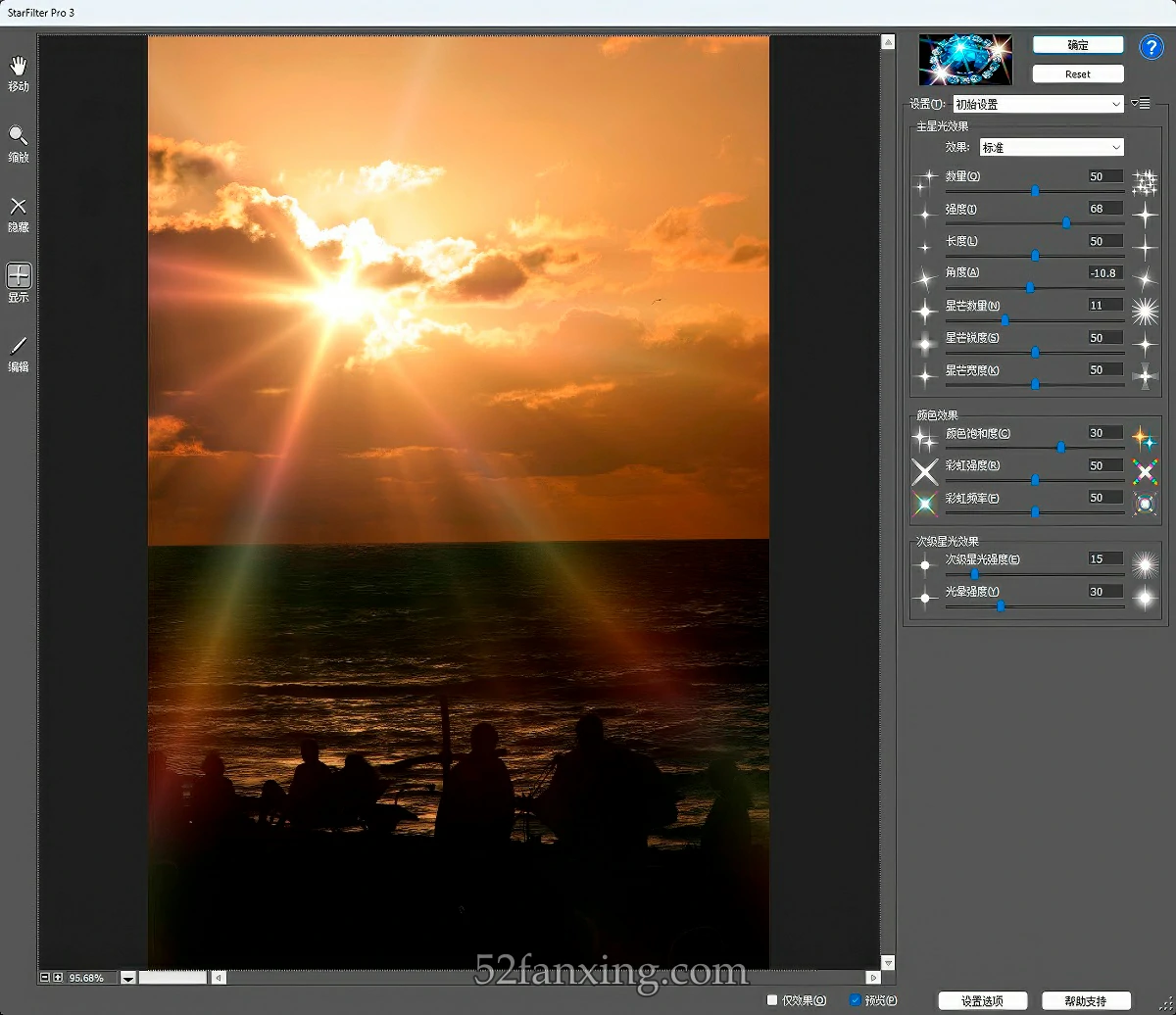The height and width of the screenshot is (1015, 1176).
Task: Click the long star icon right of 长度
Action: (1145, 247)
